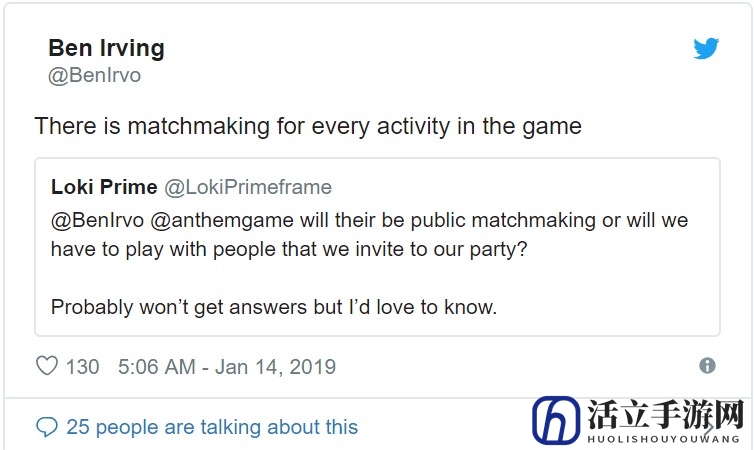This screenshot has width=754, height=450.
Task: Open the @anthemgame mention
Action: (222, 220)
